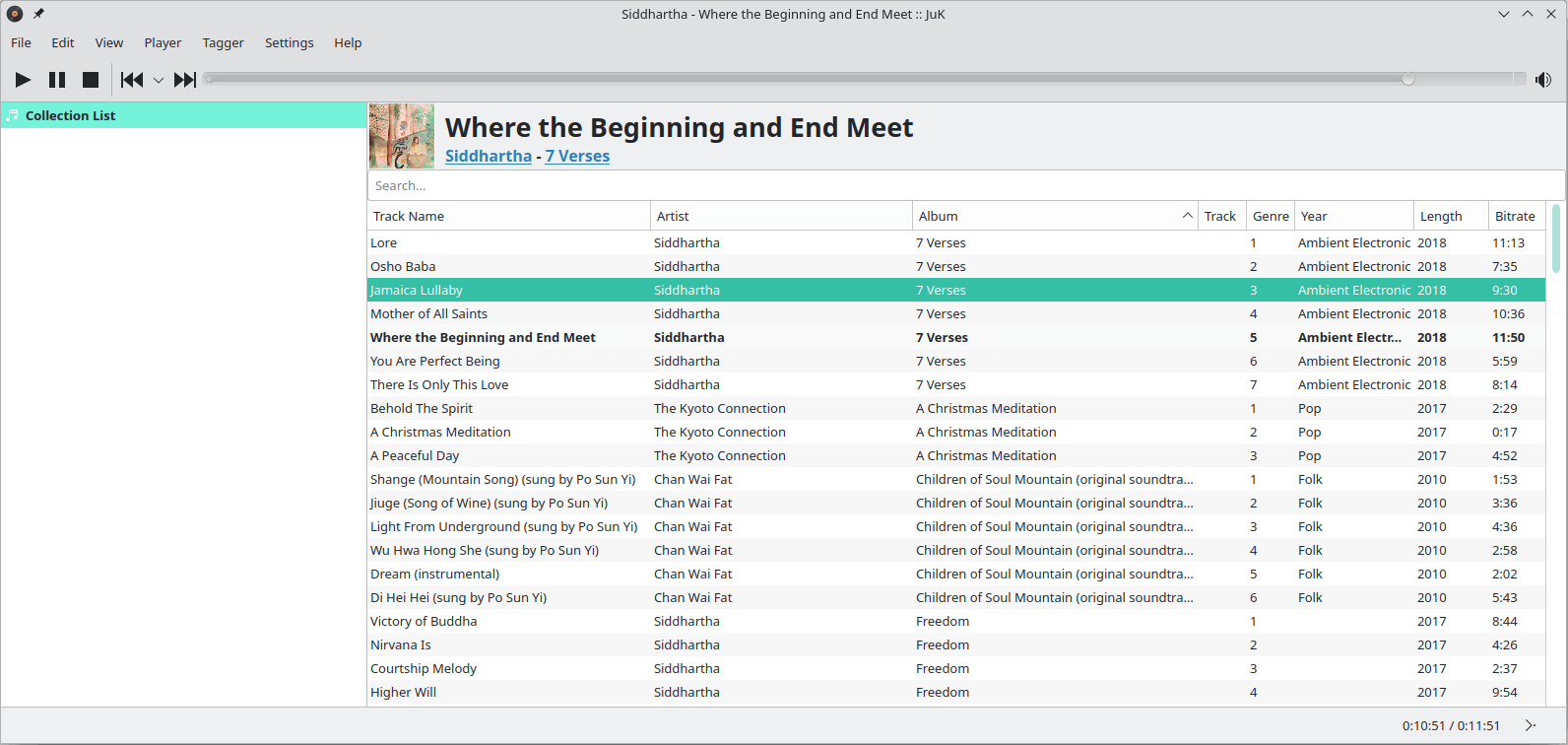Click the 0:10:51 / 0:11:51 time display
This screenshot has width=1568, height=745.
pyautogui.click(x=1451, y=725)
